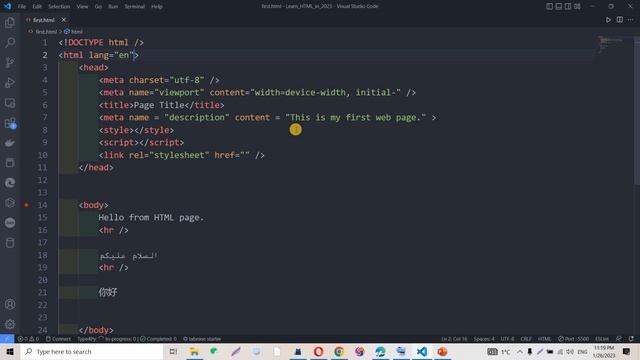
Task: Change end of line sequence via CRLF
Action: coord(526,339)
